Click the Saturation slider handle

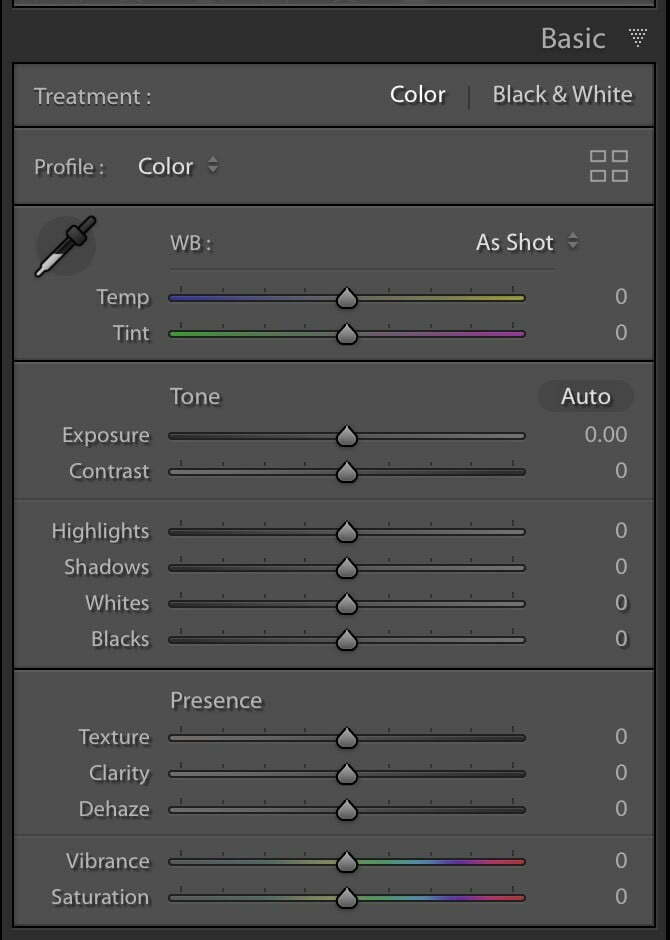click(346, 898)
